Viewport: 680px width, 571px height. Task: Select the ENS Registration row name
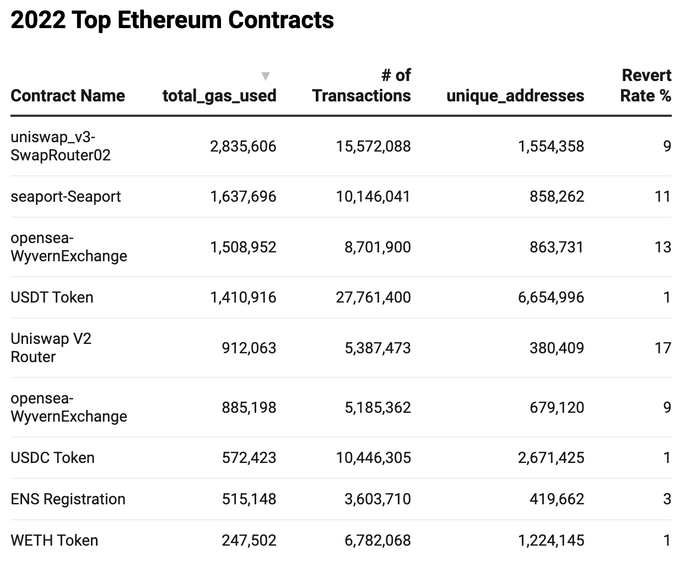coord(68,499)
